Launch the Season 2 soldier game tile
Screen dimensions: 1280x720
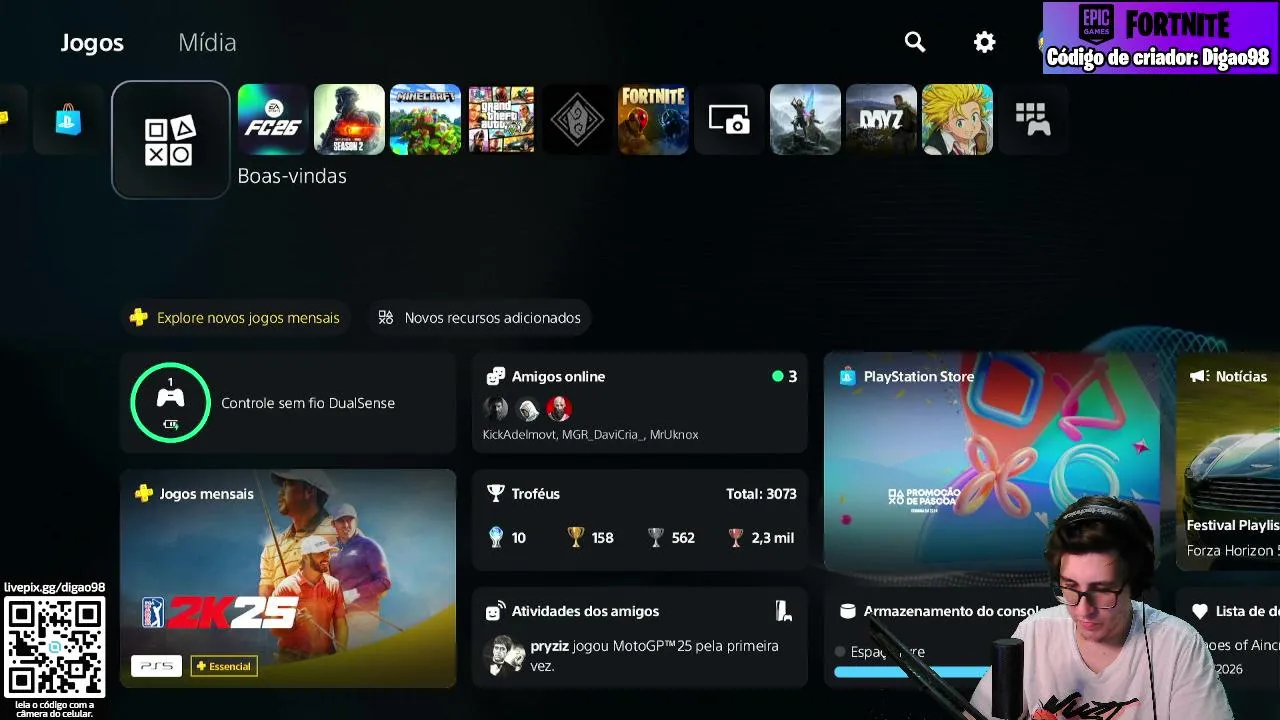[349, 120]
